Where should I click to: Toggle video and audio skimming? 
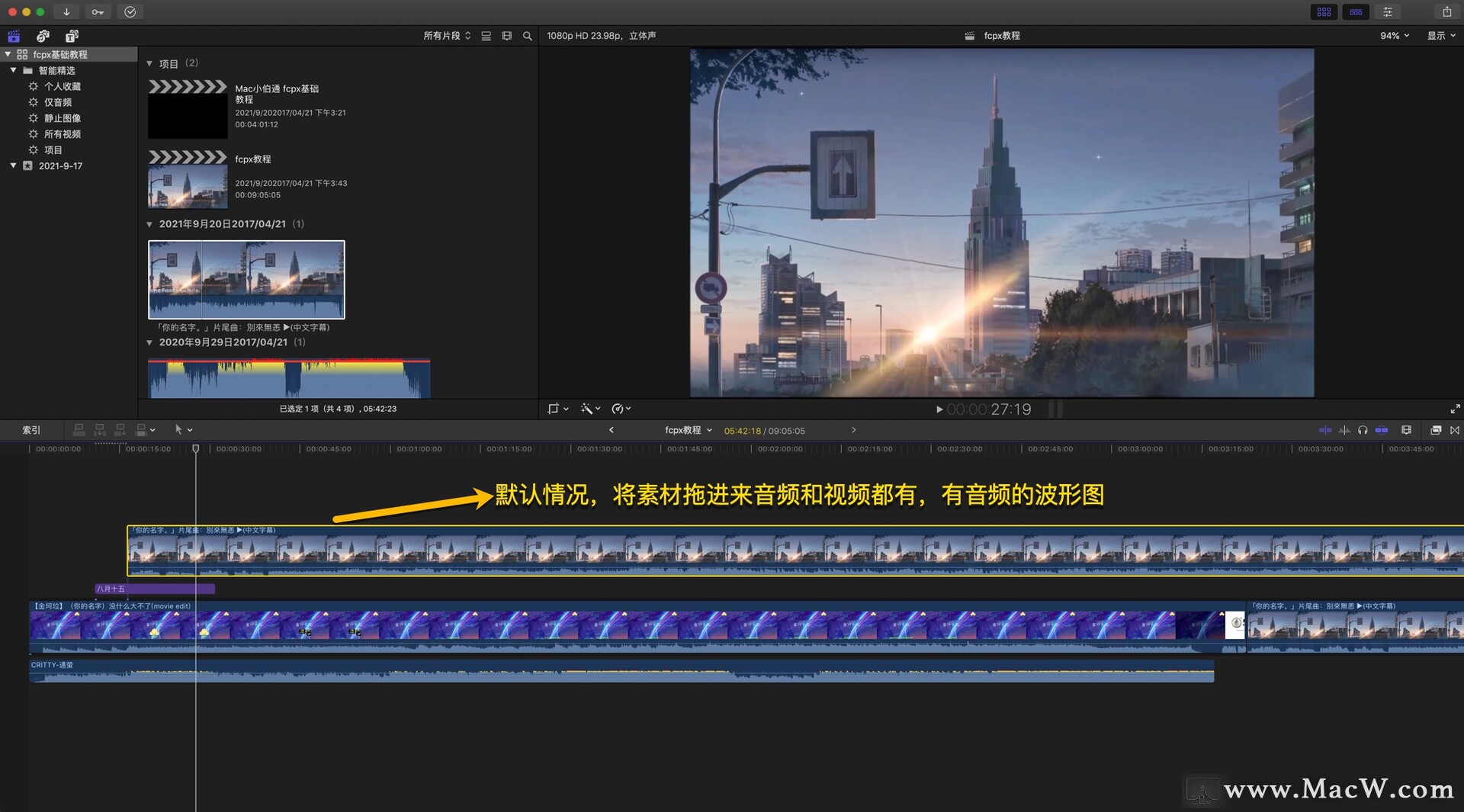1325,430
